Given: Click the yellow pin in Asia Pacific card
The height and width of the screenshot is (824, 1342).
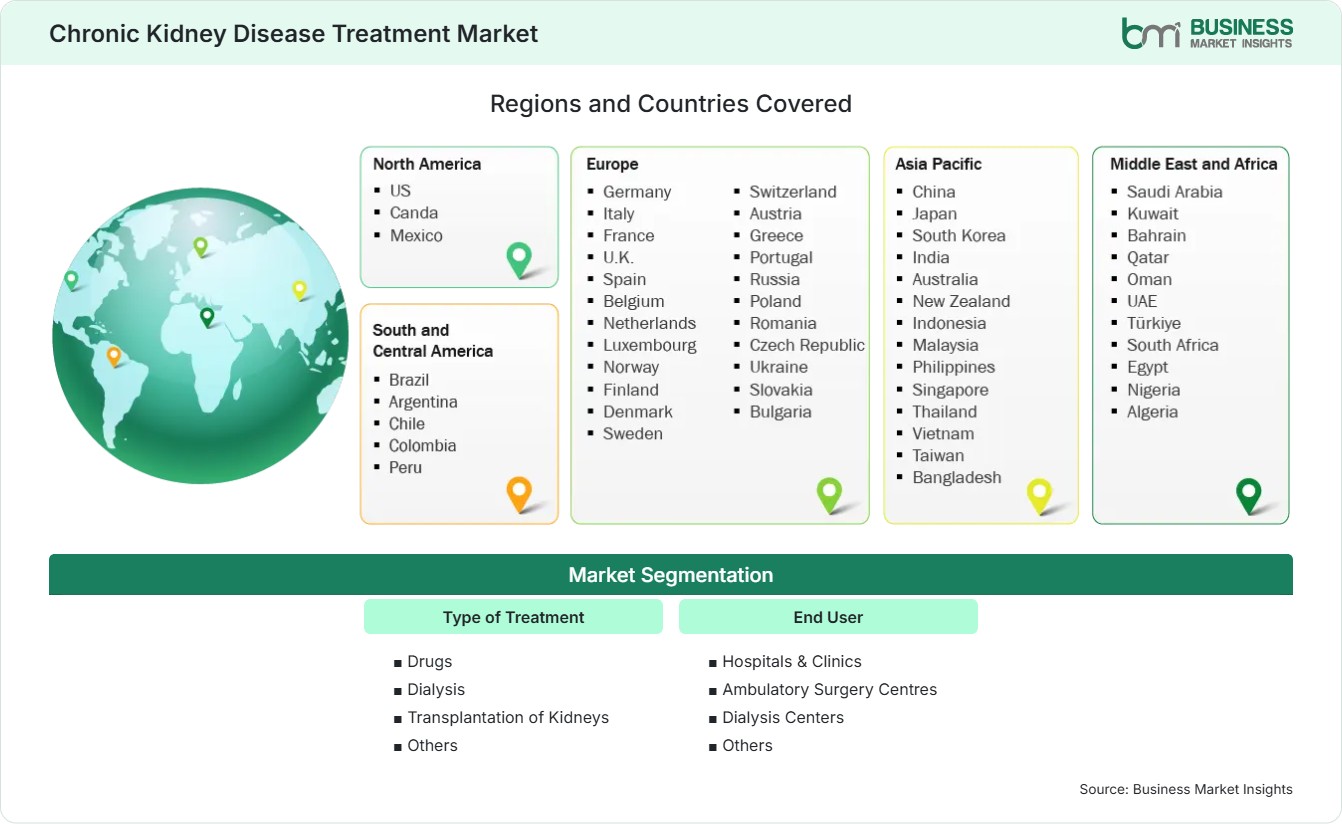Looking at the screenshot, I should click(1040, 496).
